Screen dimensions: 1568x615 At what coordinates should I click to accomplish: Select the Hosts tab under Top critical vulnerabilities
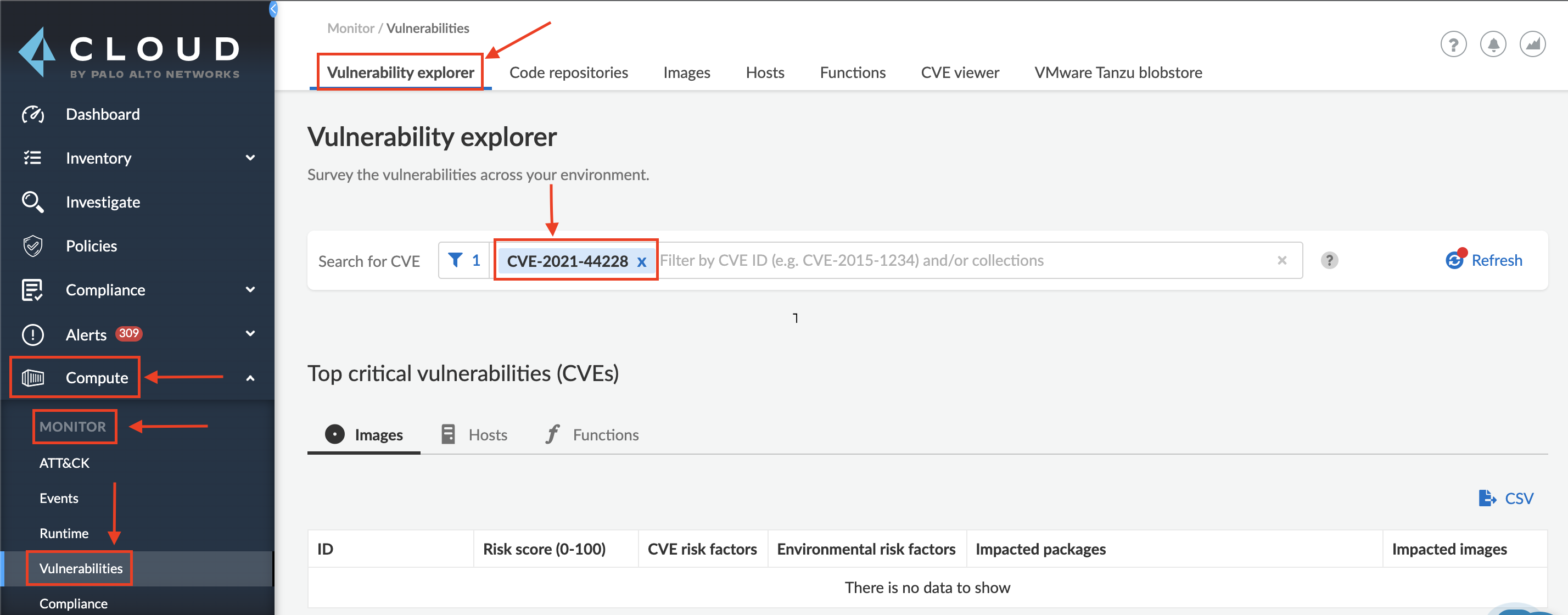(474, 434)
